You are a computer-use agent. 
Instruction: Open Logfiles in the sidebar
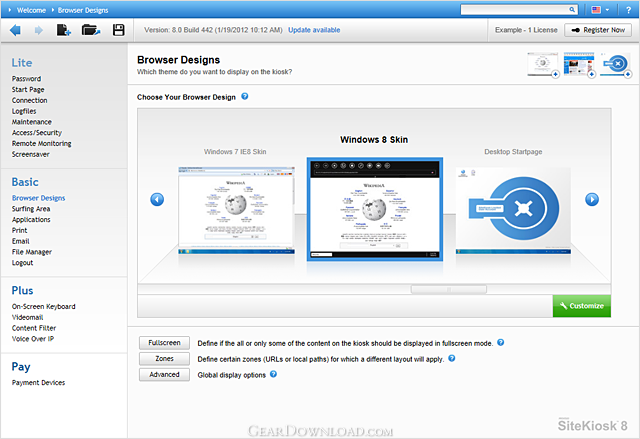click(x=24, y=111)
